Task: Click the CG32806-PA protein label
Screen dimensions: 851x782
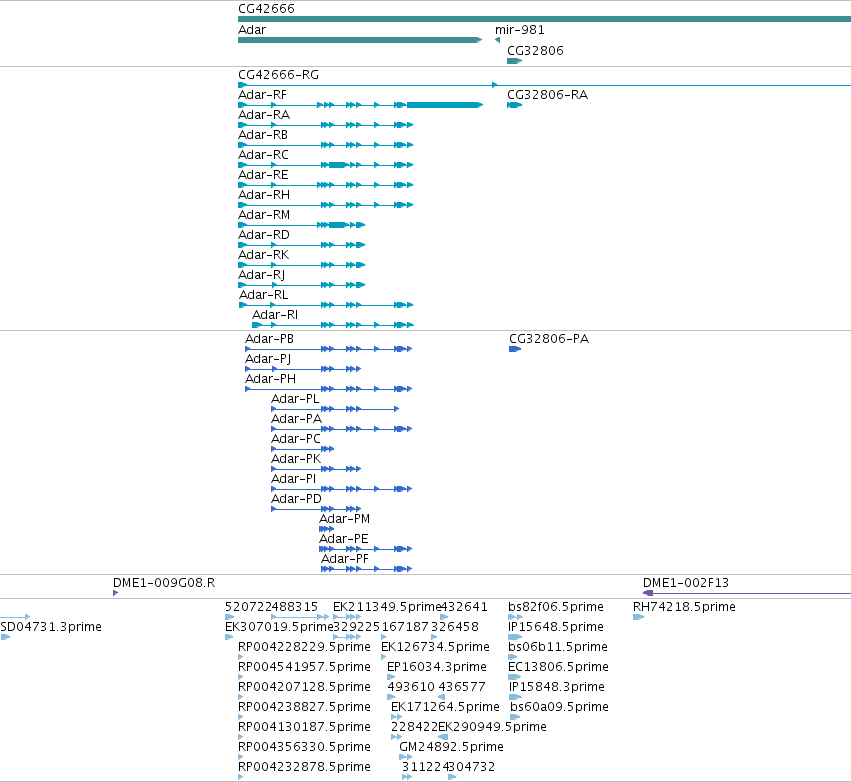Action: point(549,339)
